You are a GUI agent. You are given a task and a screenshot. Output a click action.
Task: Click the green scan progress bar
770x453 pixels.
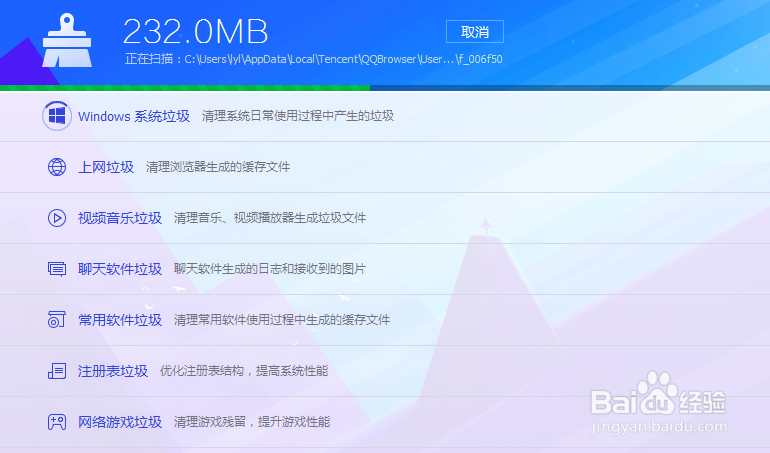pyautogui.click(x=185, y=88)
